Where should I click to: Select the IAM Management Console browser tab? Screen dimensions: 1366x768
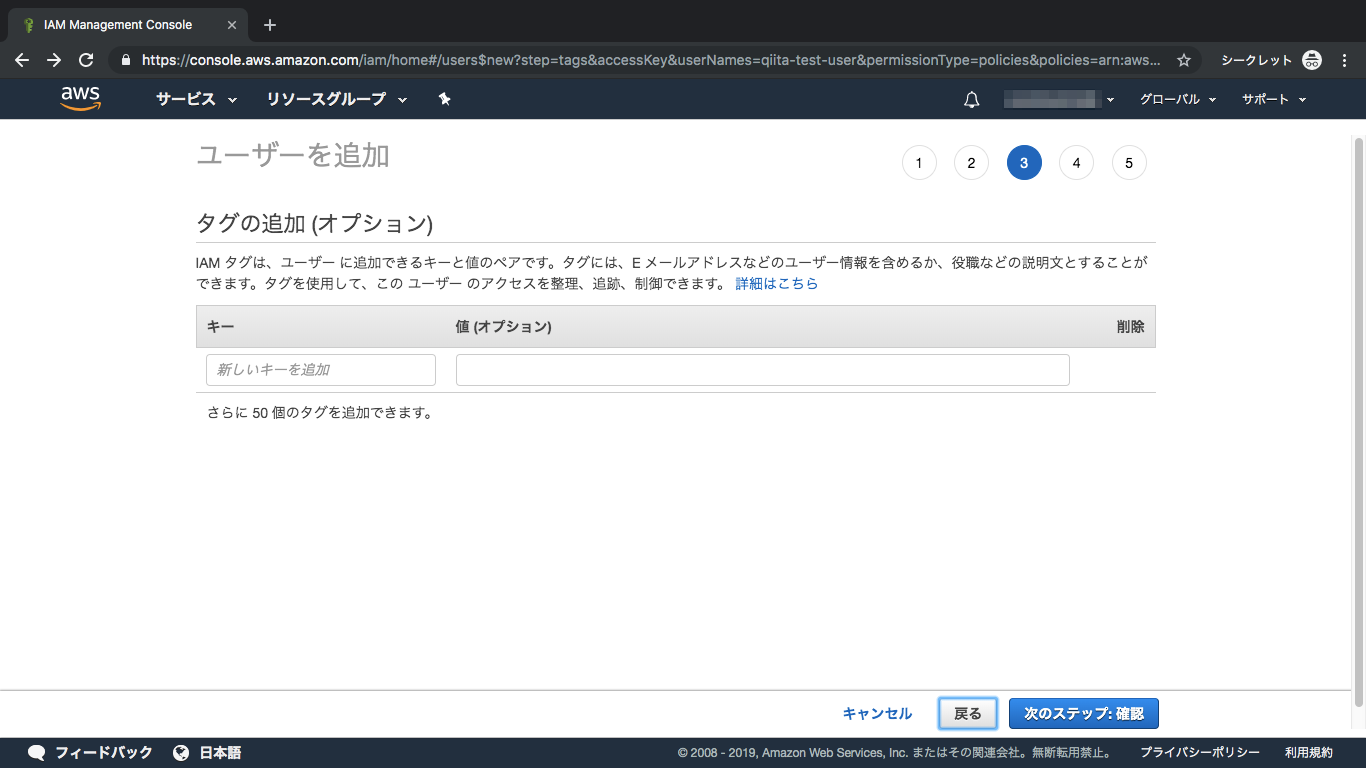(x=126, y=25)
